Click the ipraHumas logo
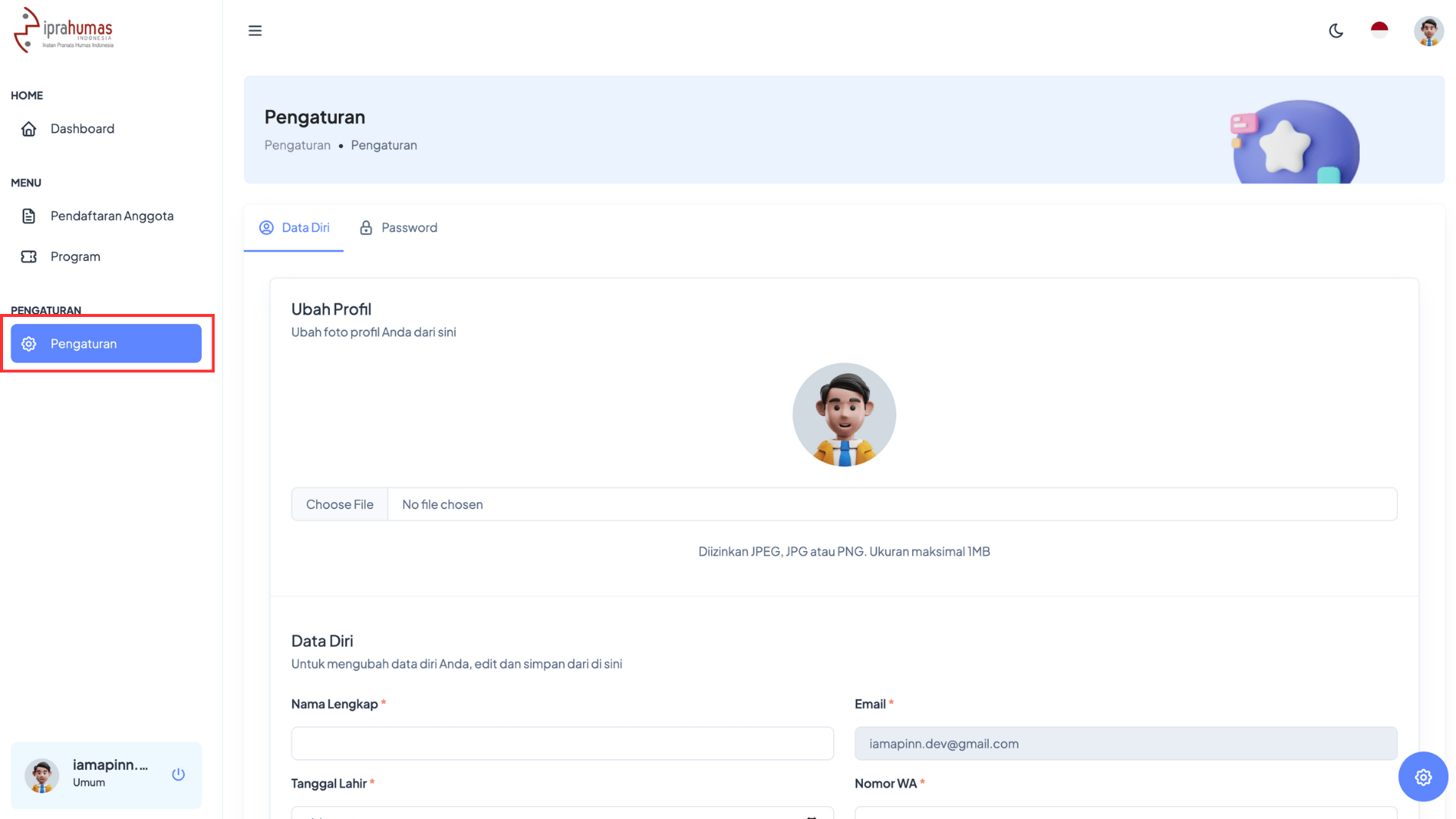The height and width of the screenshot is (819, 1456). click(64, 30)
